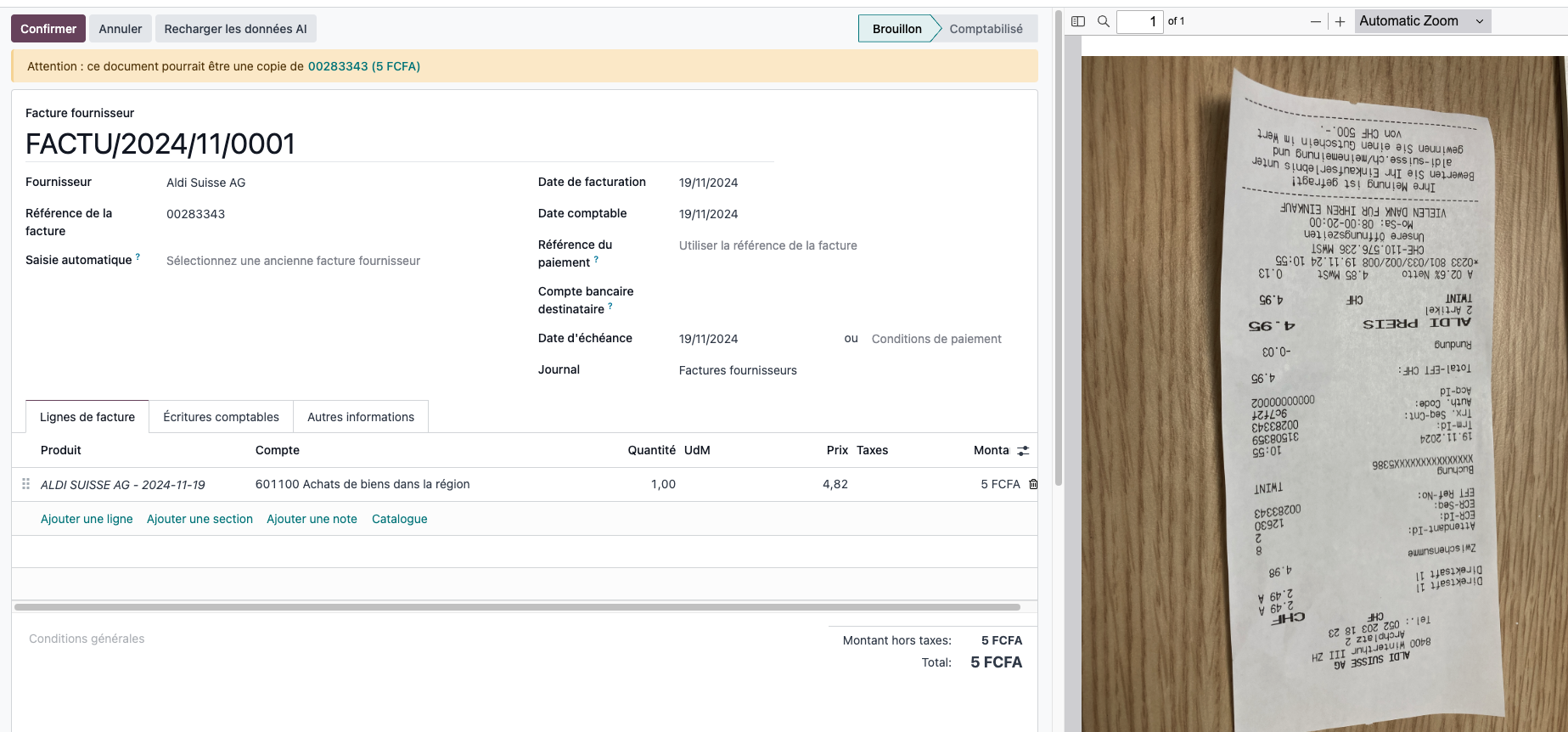Screen dimensions: 1568x732
Task: Open the Saisie automatique selection field
Action: point(293,261)
